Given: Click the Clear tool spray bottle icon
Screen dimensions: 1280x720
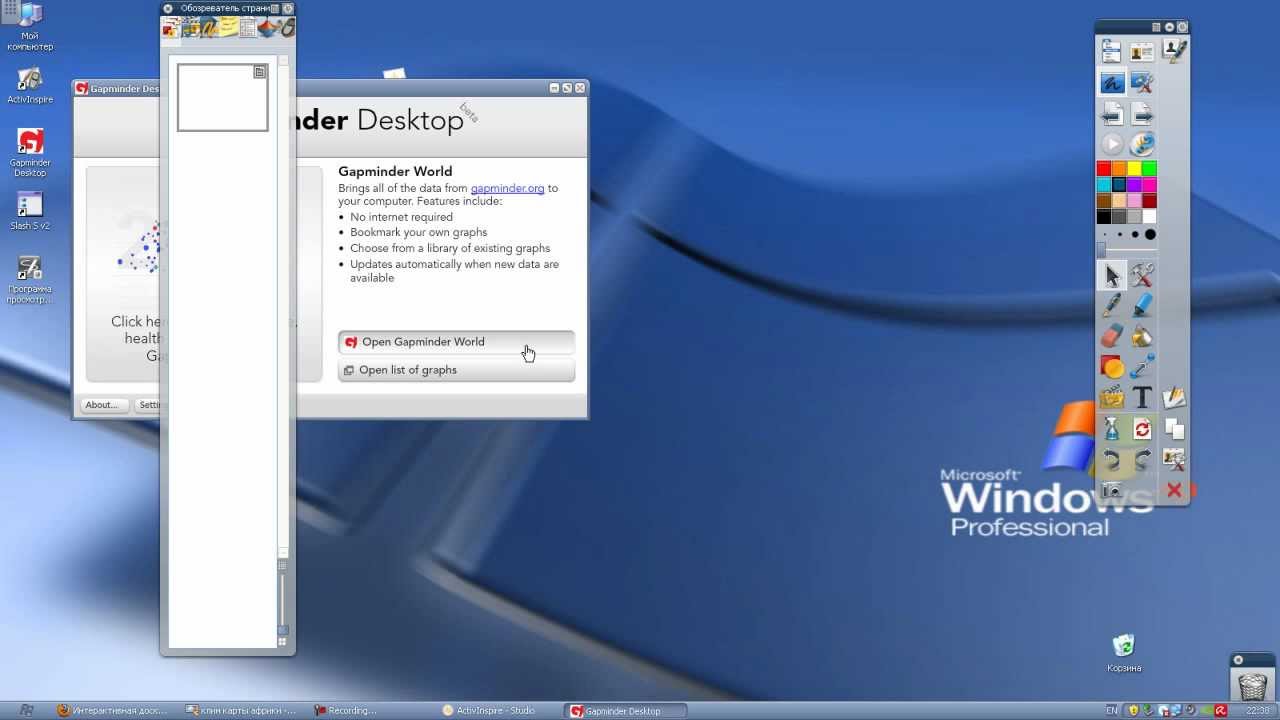Looking at the screenshot, I should pos(1111,429).
